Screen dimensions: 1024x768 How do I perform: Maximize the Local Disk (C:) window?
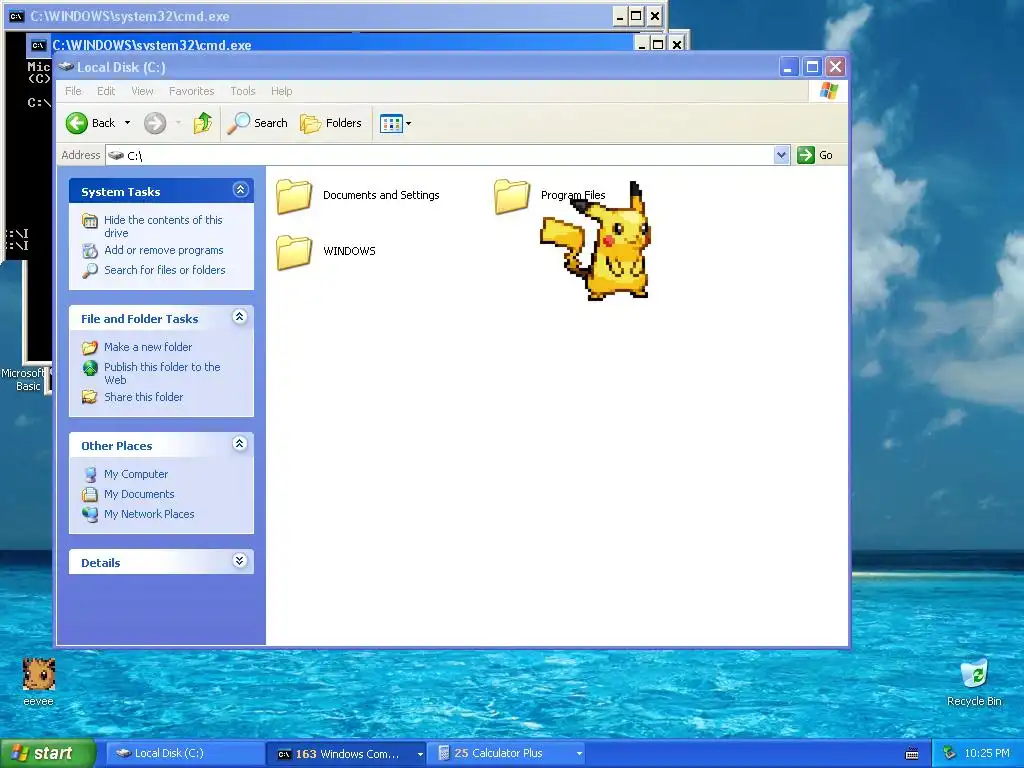point(812,67)
